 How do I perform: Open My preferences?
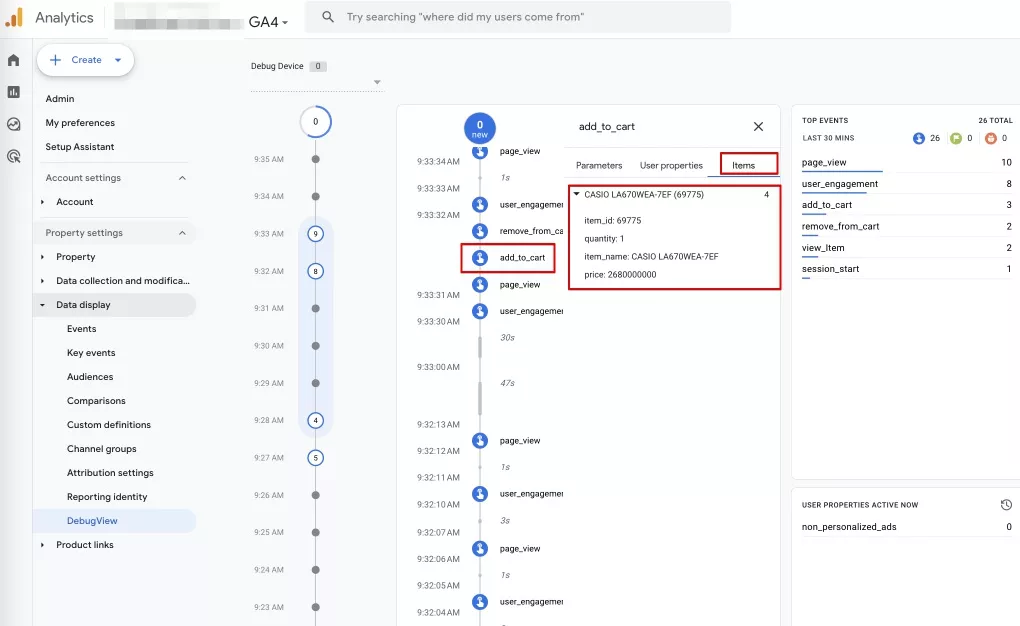(x=80, y=123)
